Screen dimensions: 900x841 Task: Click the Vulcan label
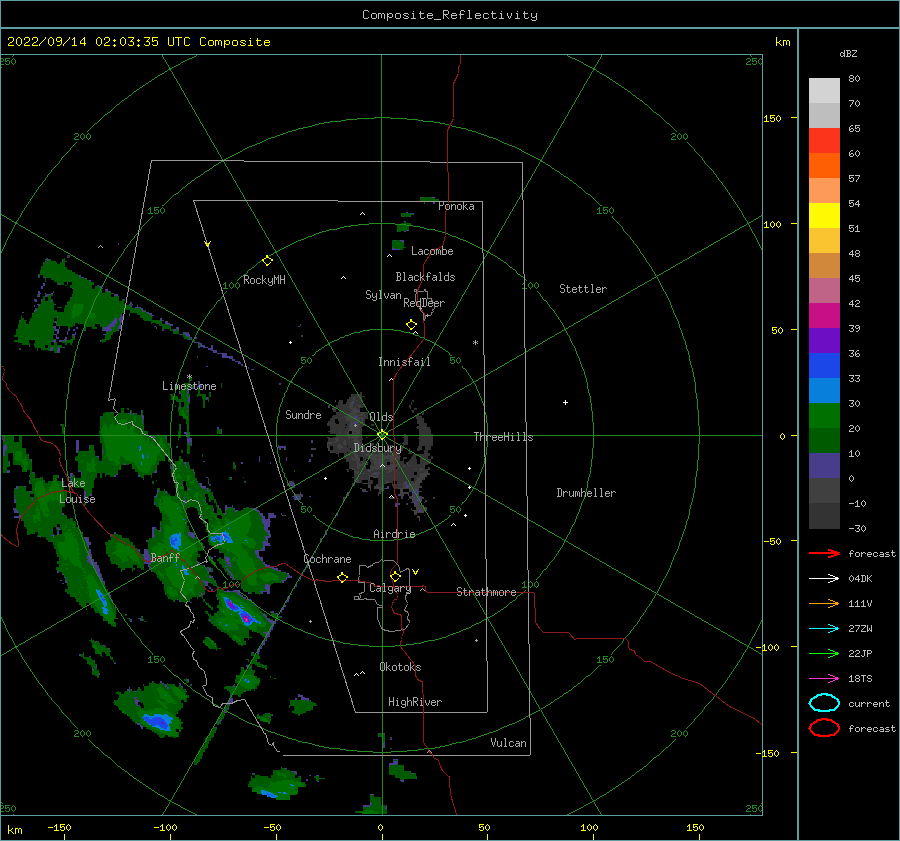click(x=508, y=743)
